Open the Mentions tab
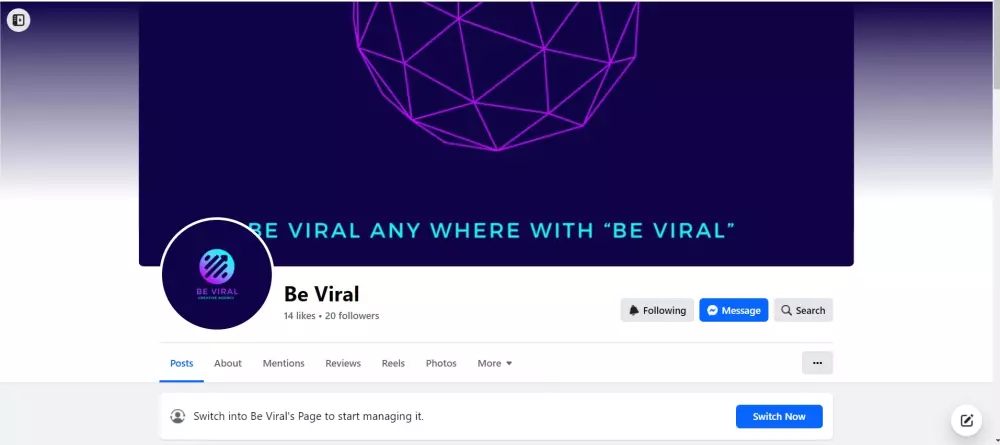This screenshot has width=1000, height=445. 283,363
